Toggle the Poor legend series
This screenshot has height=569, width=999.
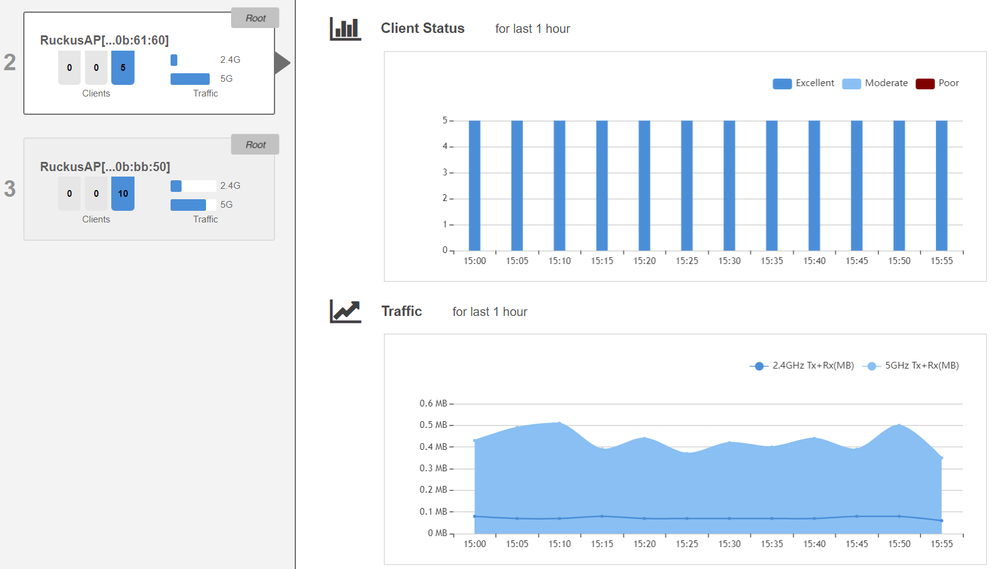937,83
